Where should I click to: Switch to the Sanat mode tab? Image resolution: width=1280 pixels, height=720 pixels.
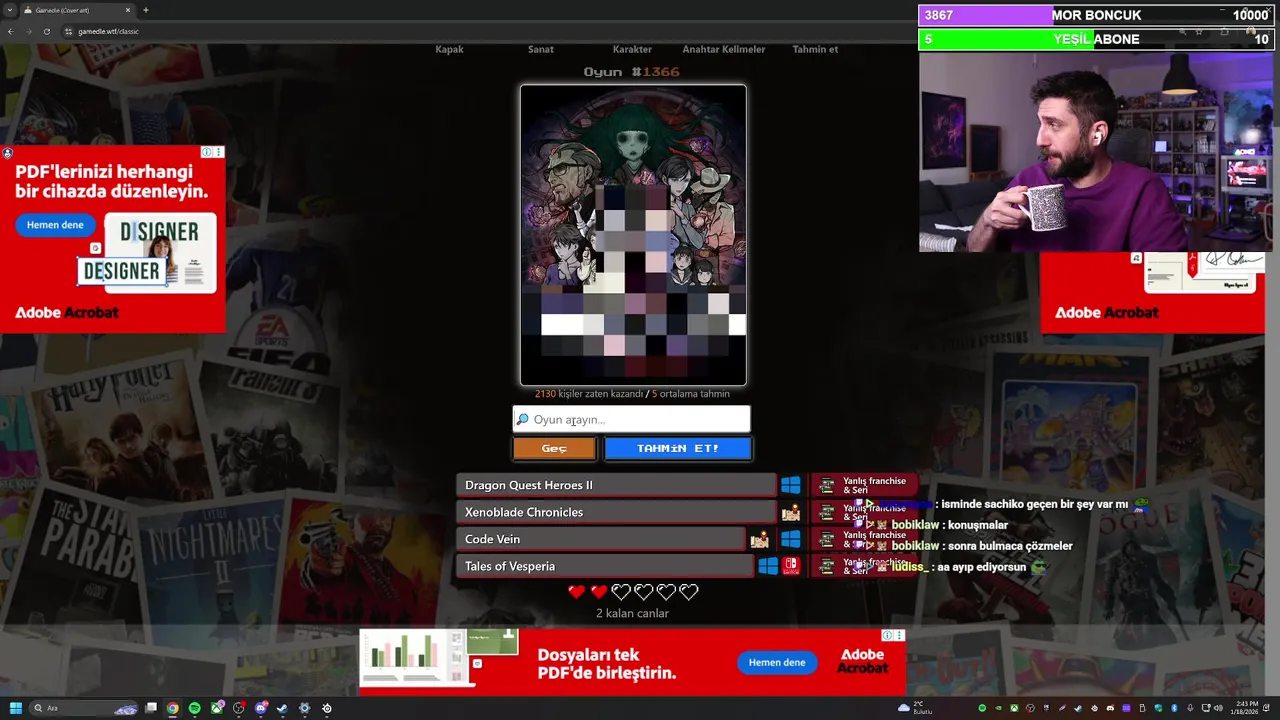(x=541, y=49)
